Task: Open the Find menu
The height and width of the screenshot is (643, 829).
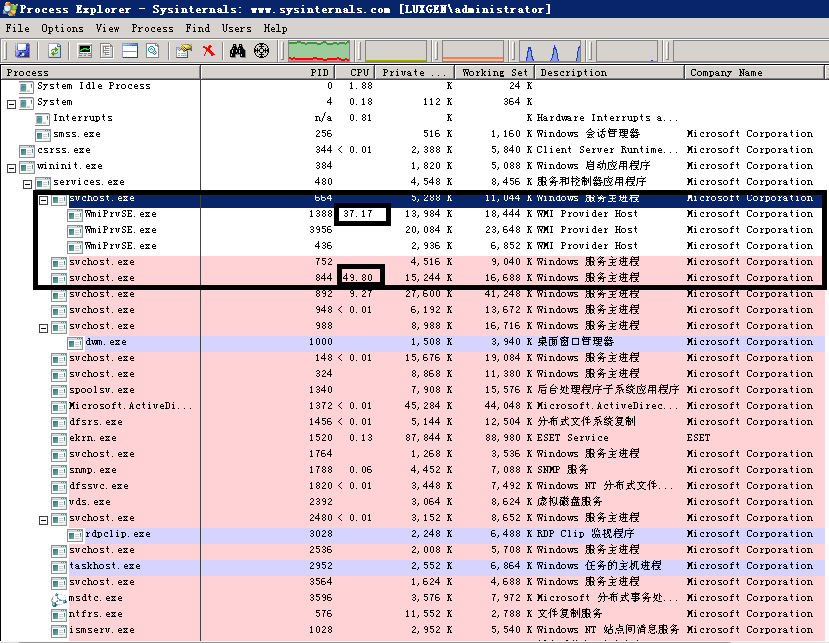Action: 197,28
